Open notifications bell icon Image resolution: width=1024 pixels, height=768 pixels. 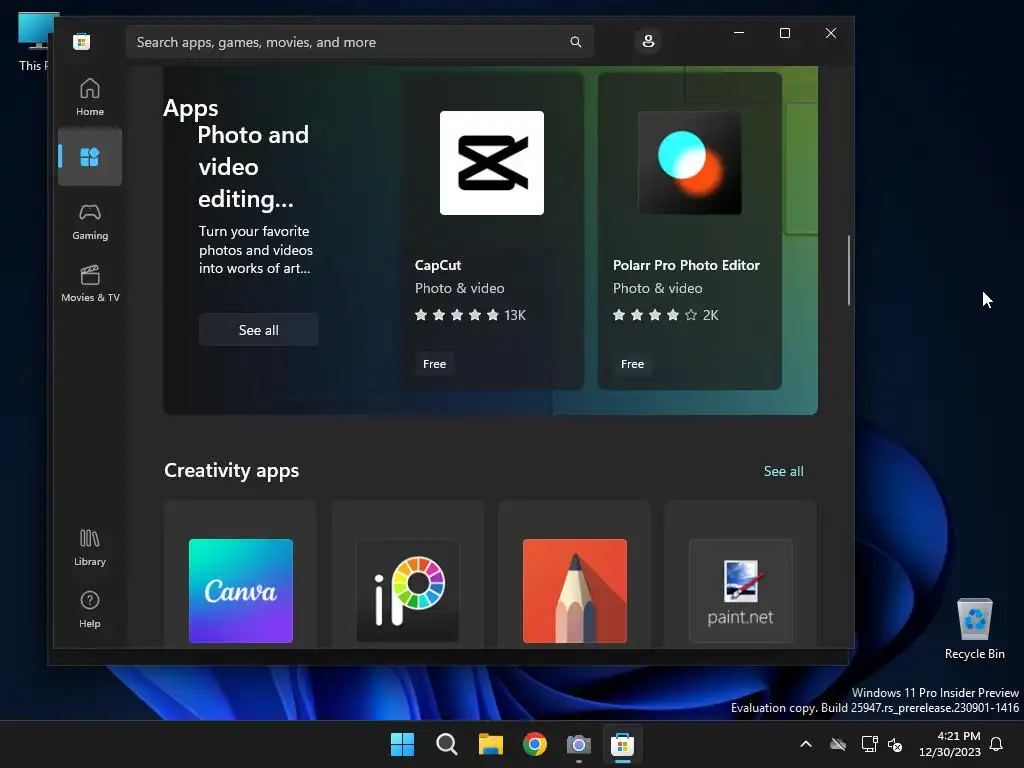tap(997, 744)
